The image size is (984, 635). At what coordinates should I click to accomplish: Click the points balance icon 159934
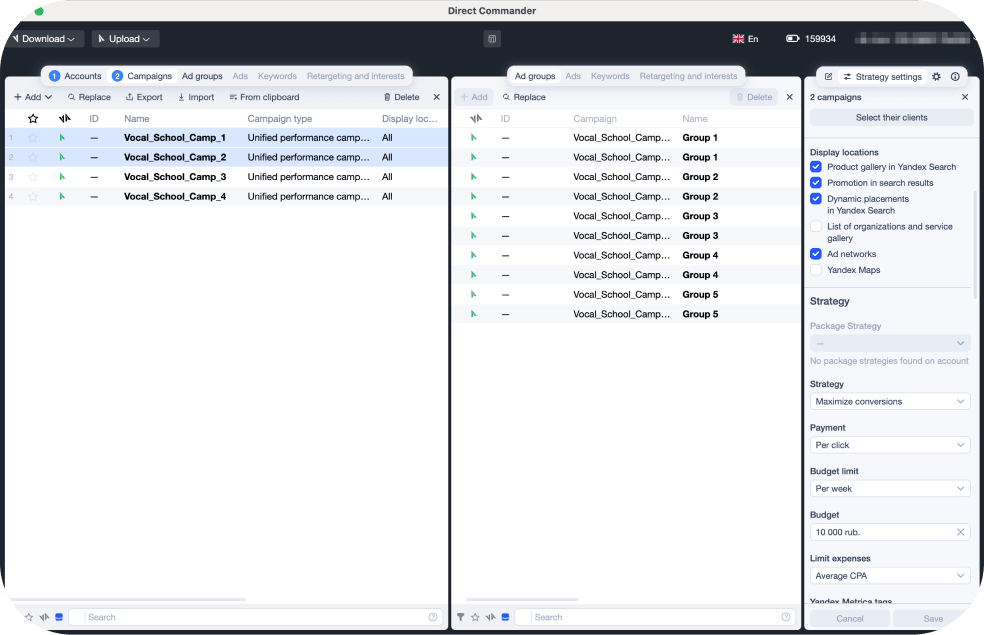pos(793,39)
